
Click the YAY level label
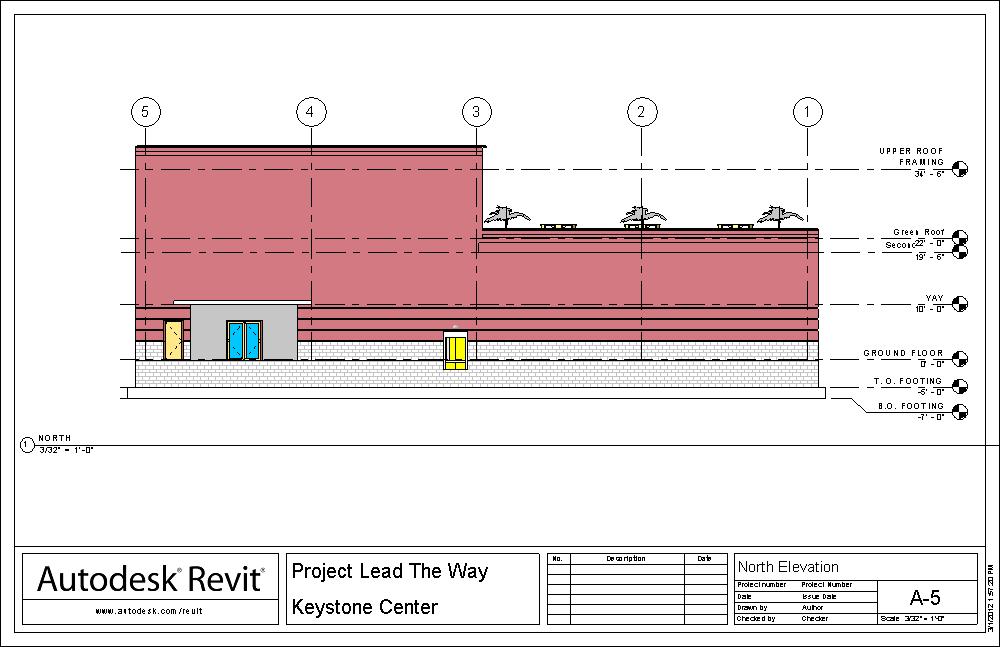934,298
